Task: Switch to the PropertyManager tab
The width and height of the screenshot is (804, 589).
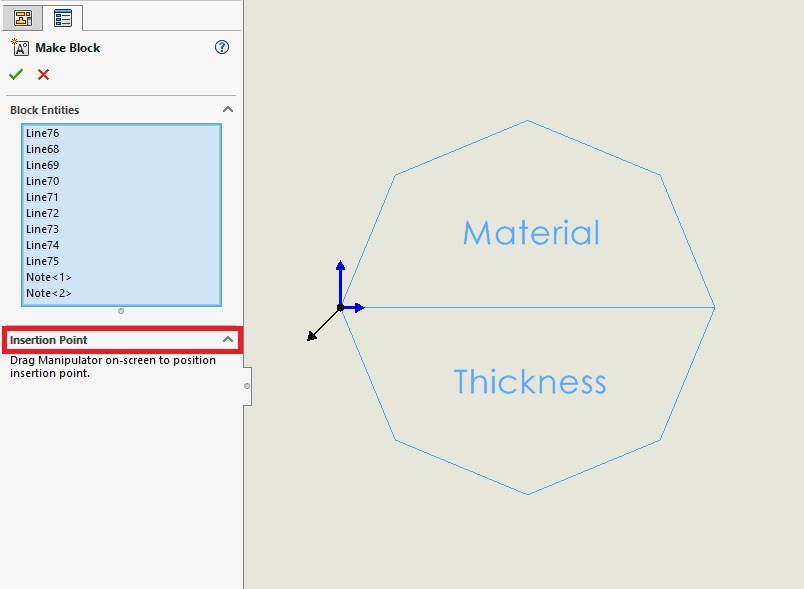Action: pos(63,18)
